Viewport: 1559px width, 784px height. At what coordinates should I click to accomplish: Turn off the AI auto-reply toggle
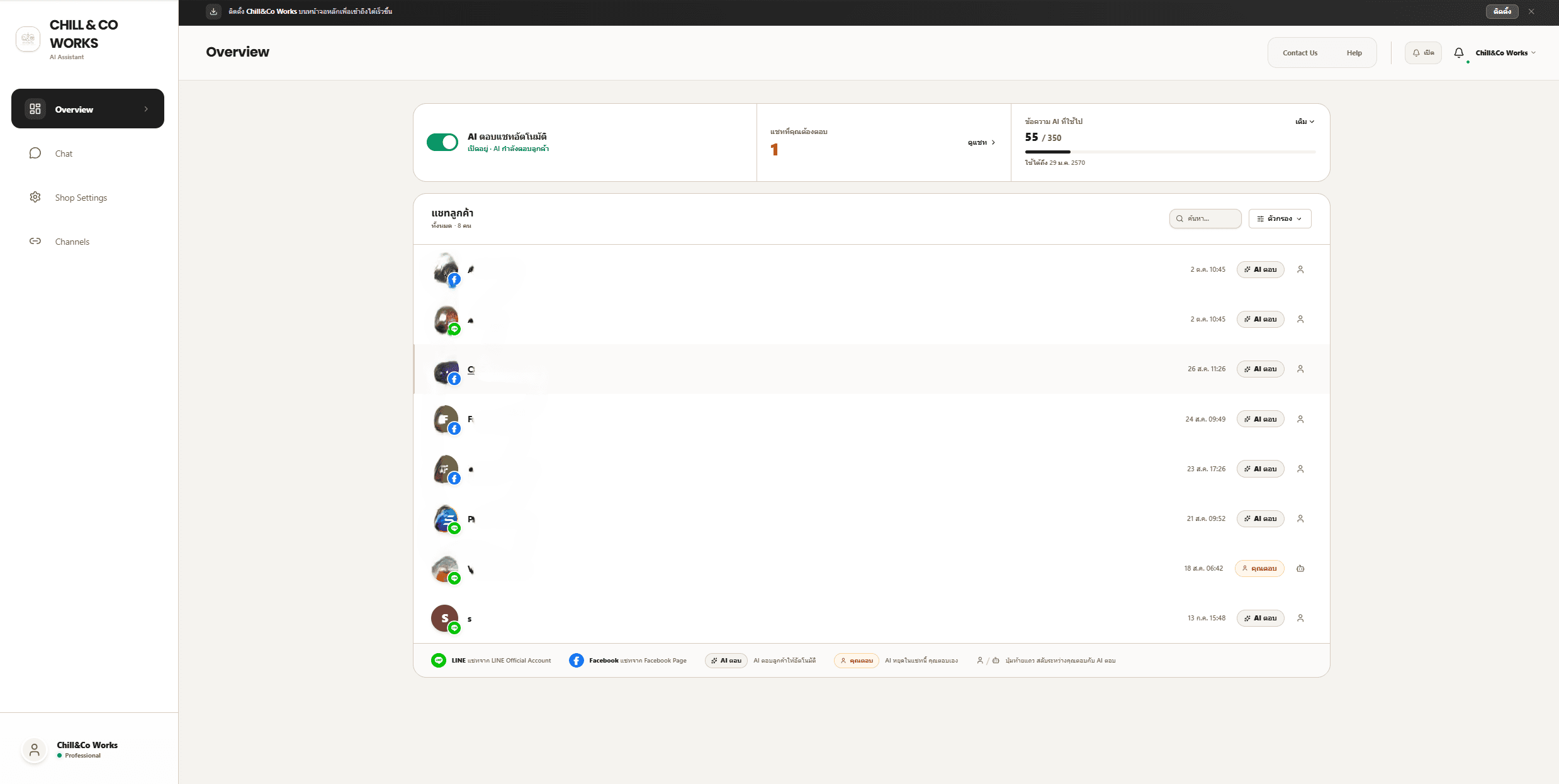(x=442, y=142)
